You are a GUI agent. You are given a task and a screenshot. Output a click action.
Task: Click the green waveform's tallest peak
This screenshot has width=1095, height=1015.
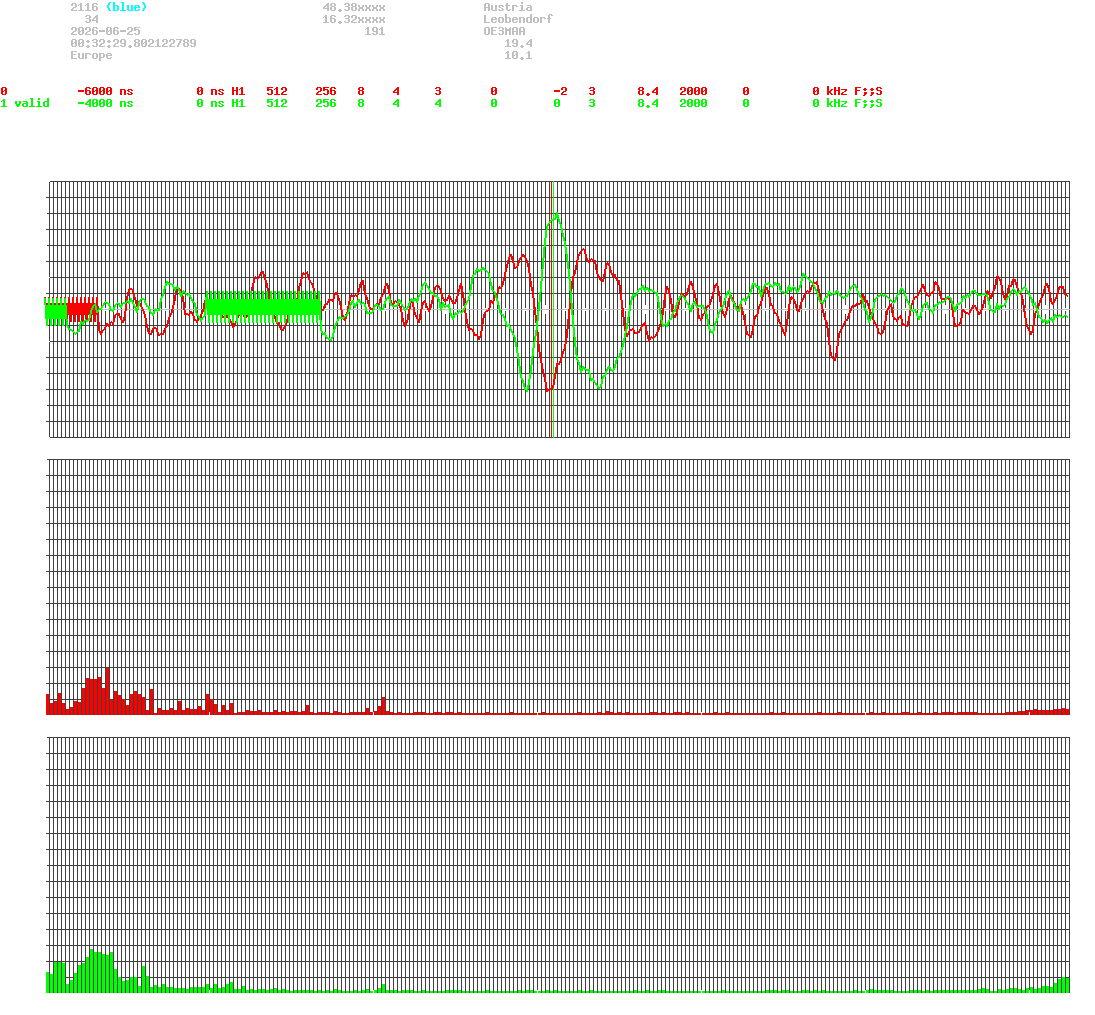tap(556, 214)
